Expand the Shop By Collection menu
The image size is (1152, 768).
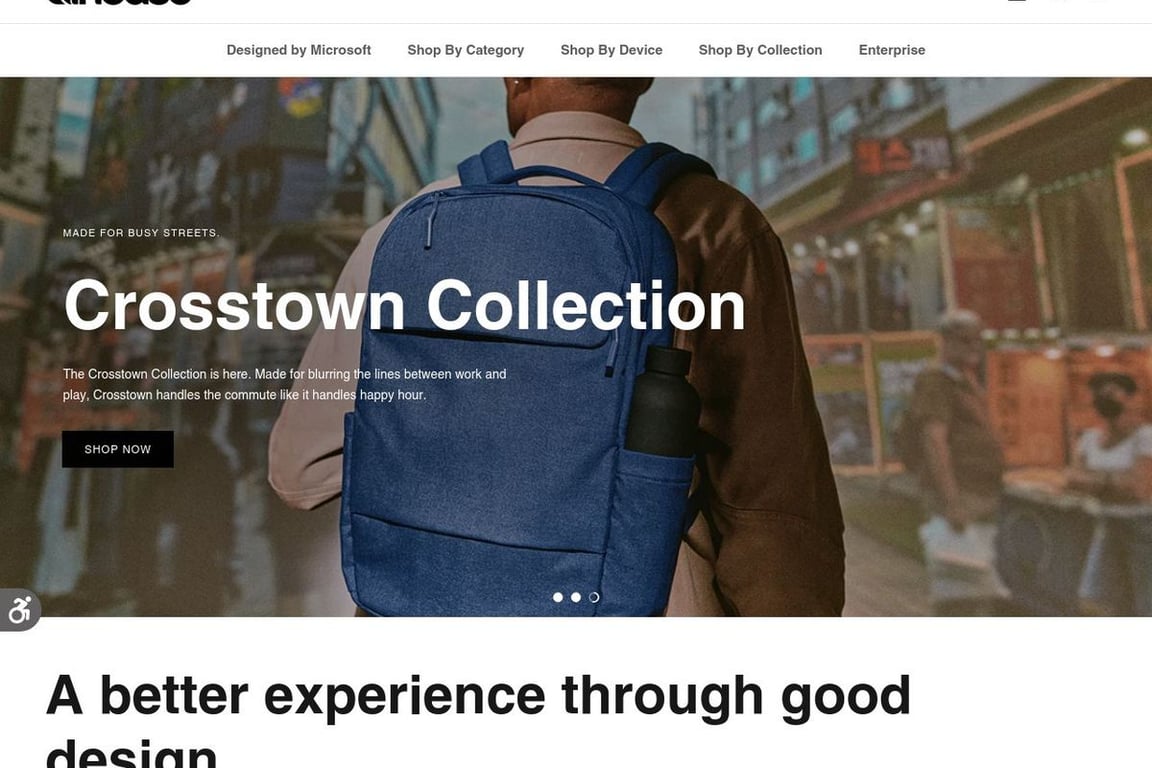pos(760,50)
